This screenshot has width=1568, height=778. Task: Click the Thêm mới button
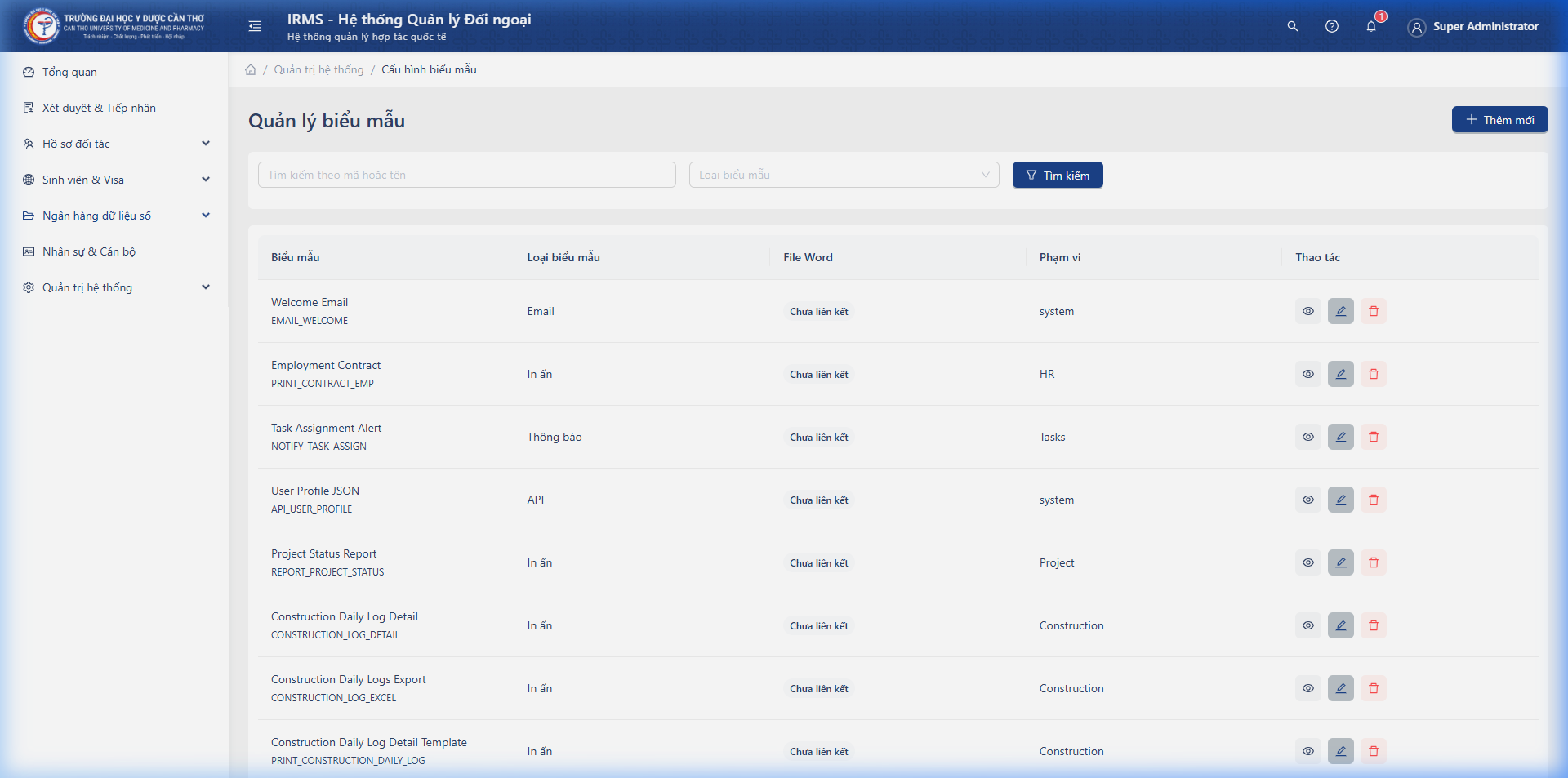tap(1499, 120)
